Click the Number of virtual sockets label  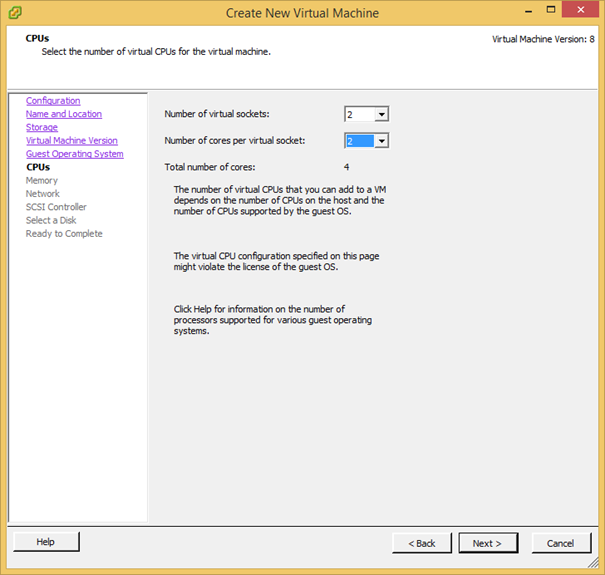click(217, 114)
